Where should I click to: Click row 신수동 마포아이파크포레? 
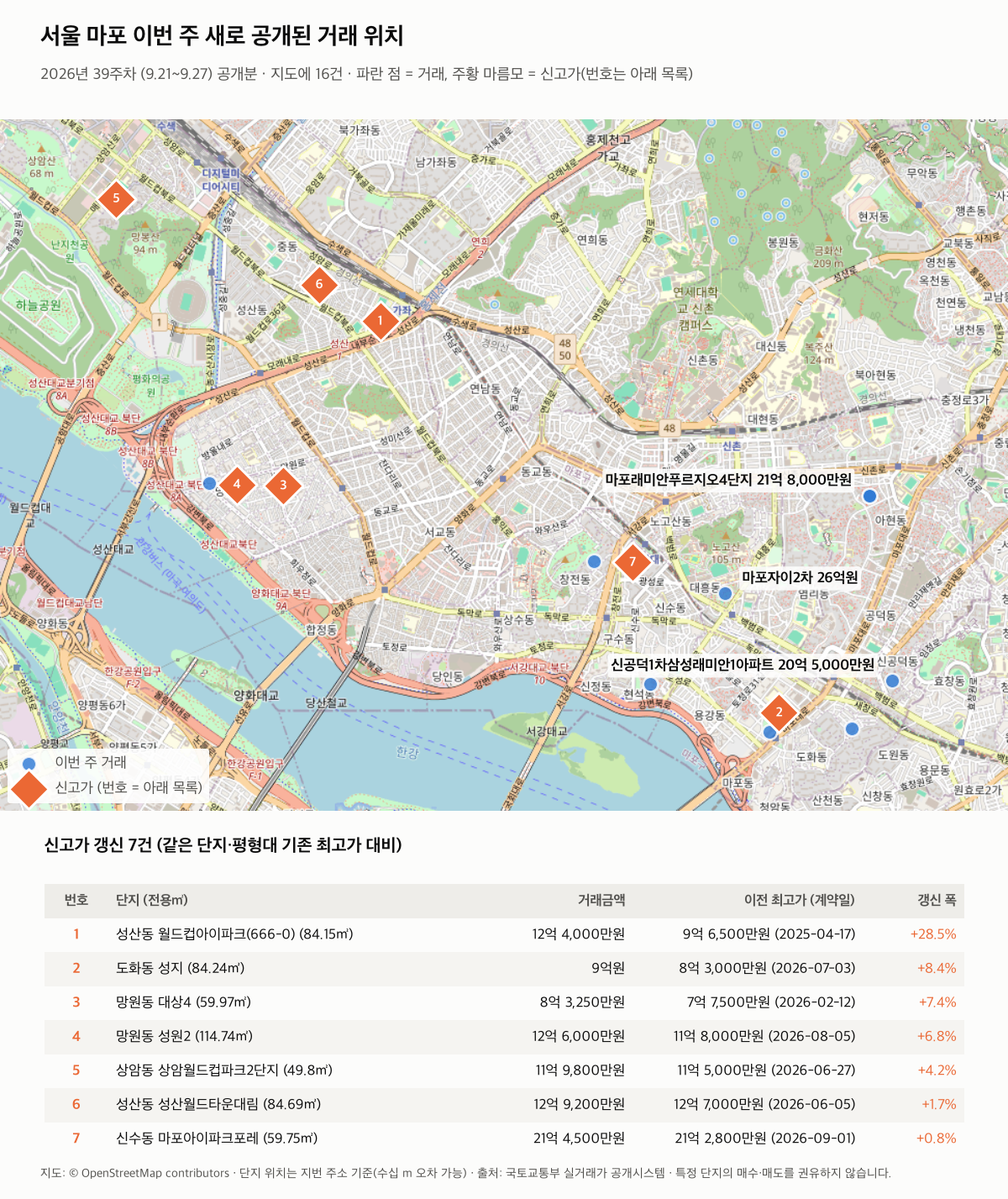click(504, 1139)
